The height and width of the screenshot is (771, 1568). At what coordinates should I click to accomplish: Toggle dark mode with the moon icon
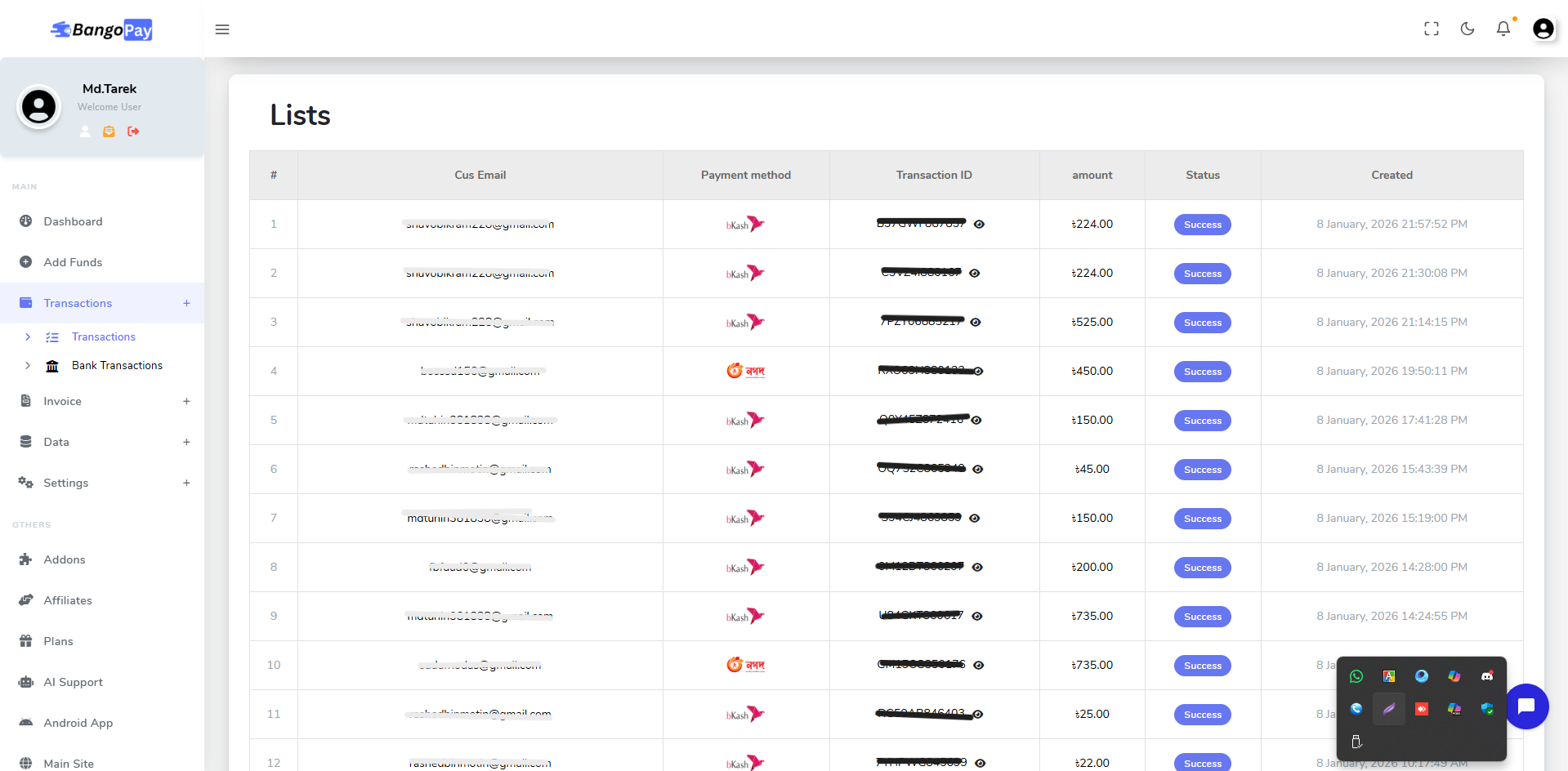pyautogui.click(x=1467, y=29)
